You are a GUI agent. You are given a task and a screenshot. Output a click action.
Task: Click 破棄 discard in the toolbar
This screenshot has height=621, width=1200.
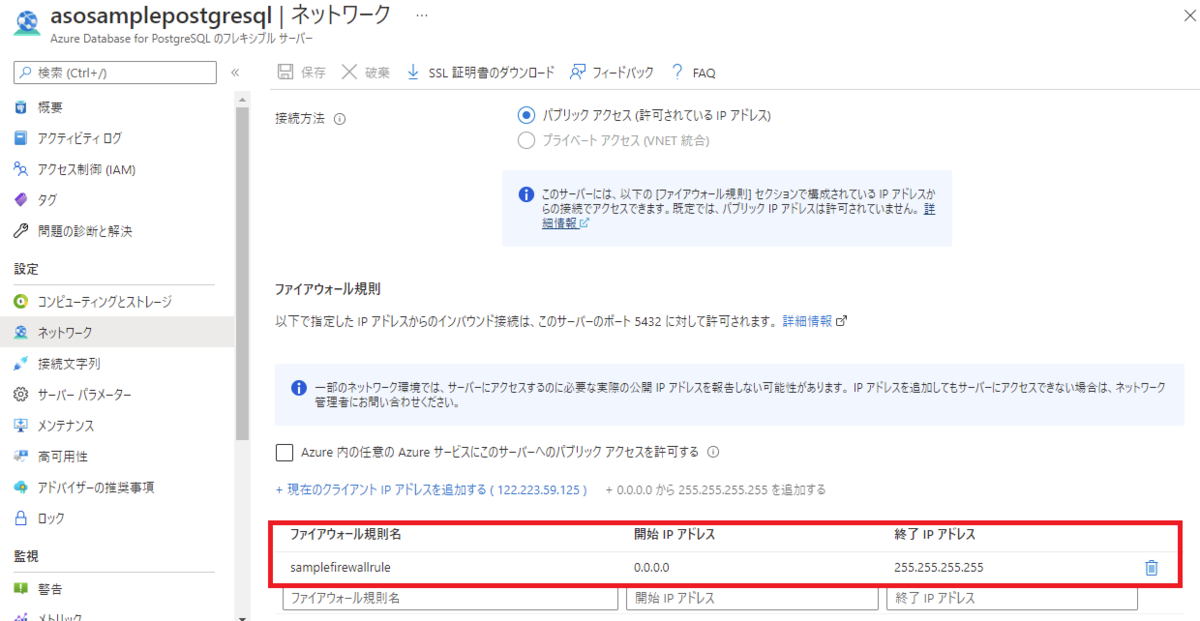(x=365, y=72)
